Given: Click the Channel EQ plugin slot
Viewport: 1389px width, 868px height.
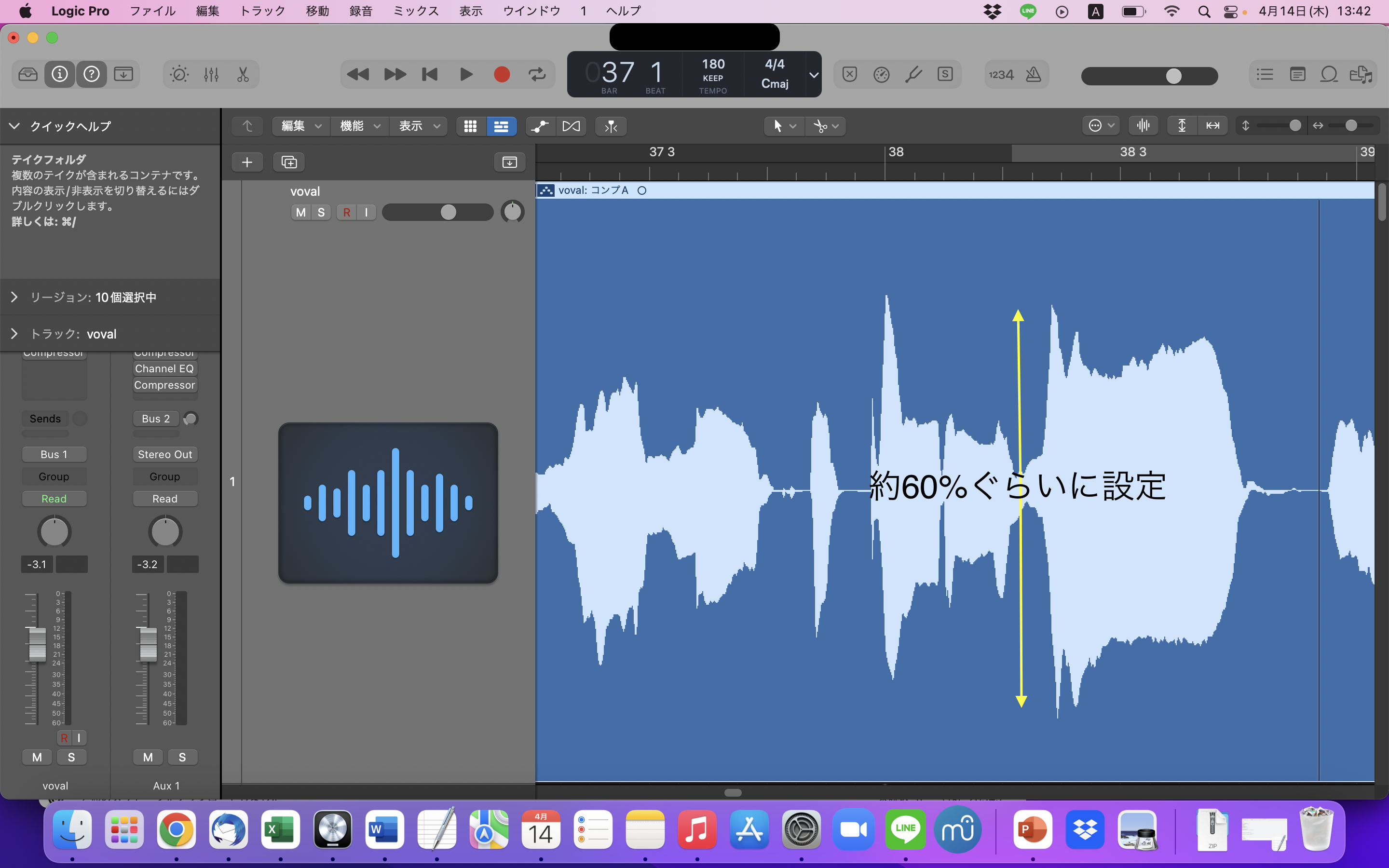Looking at the screenshot, I should click(165, 368).
